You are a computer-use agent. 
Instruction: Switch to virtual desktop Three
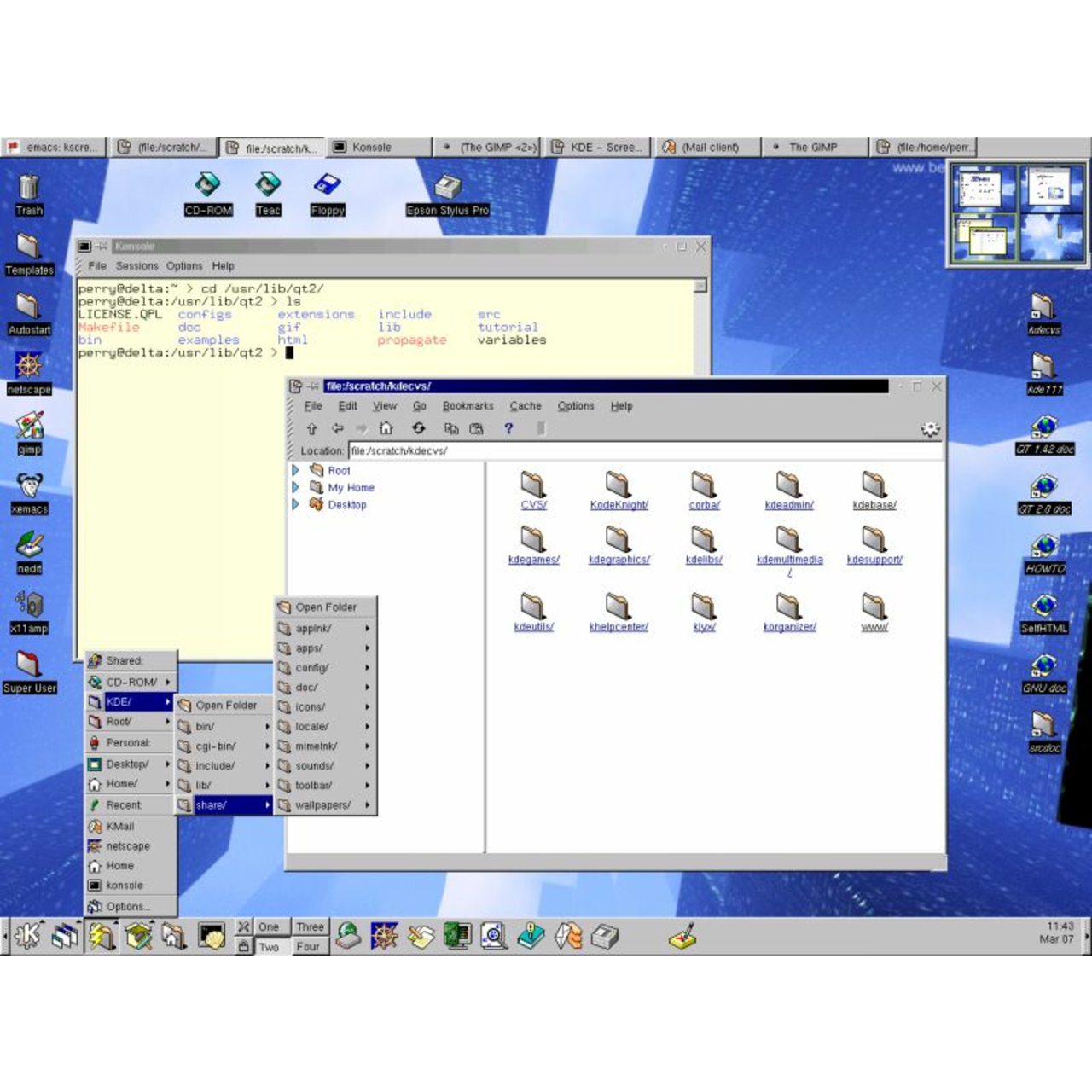[310, 927]
